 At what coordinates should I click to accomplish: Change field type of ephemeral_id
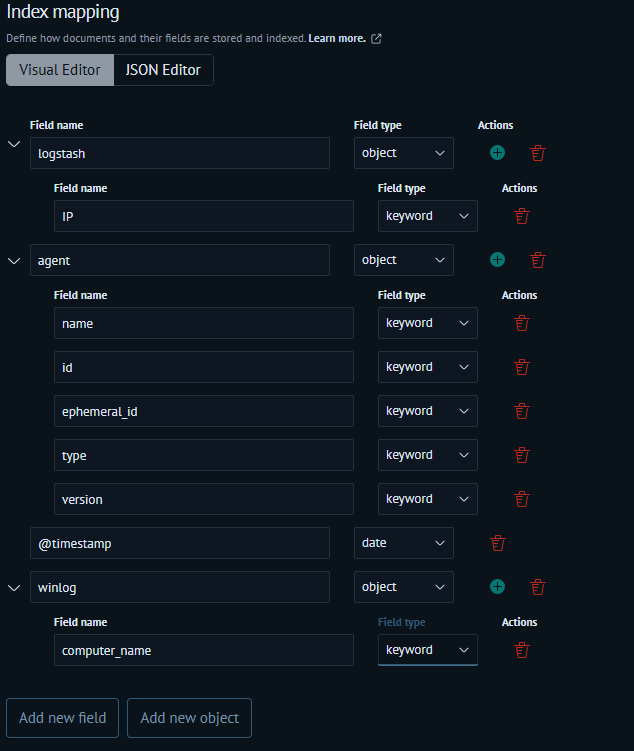pos(428,411)
